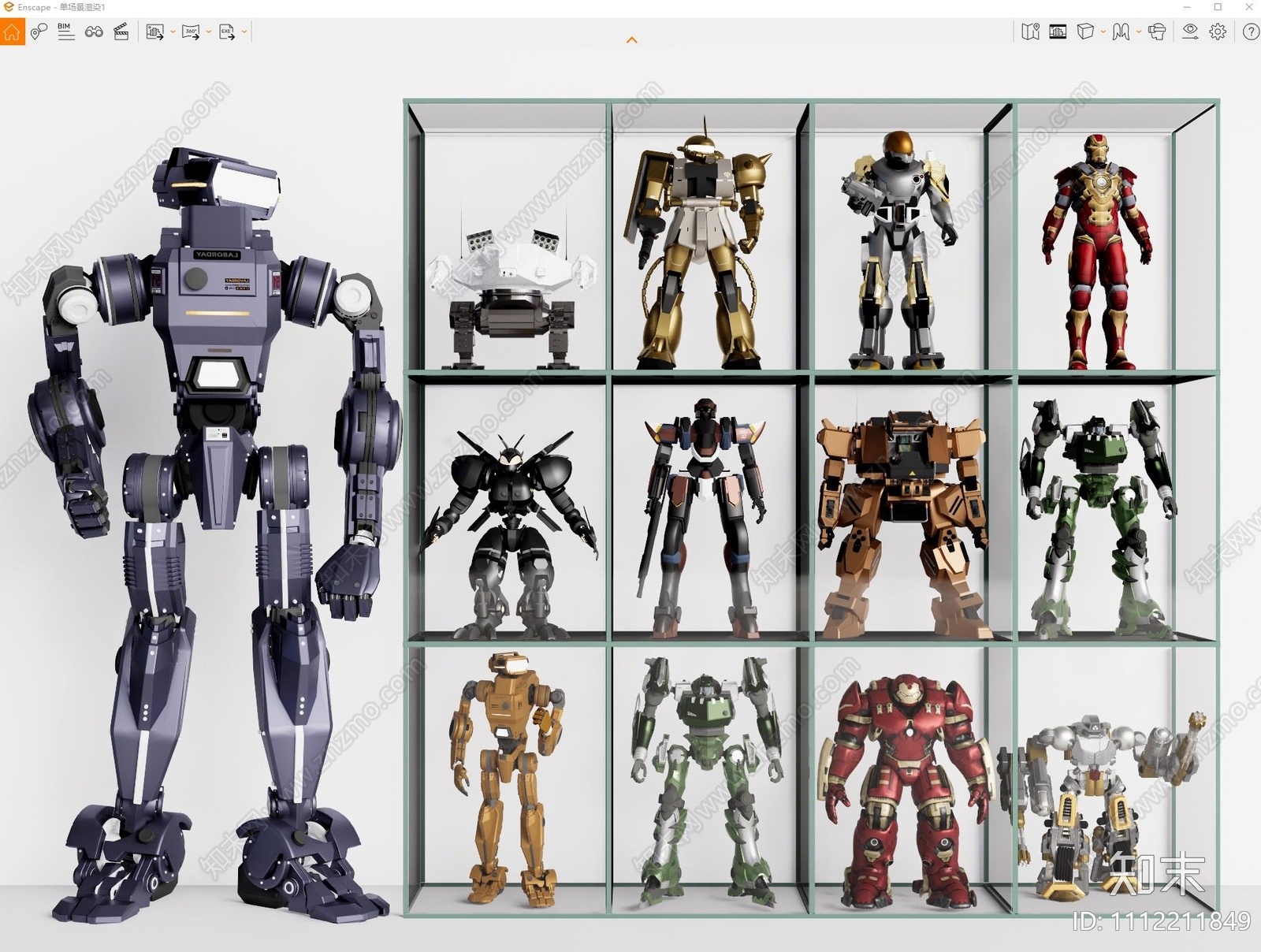Click the orange Home button
The width and height of the screenshot is (1261, 952).
click(x=12, y=32)
